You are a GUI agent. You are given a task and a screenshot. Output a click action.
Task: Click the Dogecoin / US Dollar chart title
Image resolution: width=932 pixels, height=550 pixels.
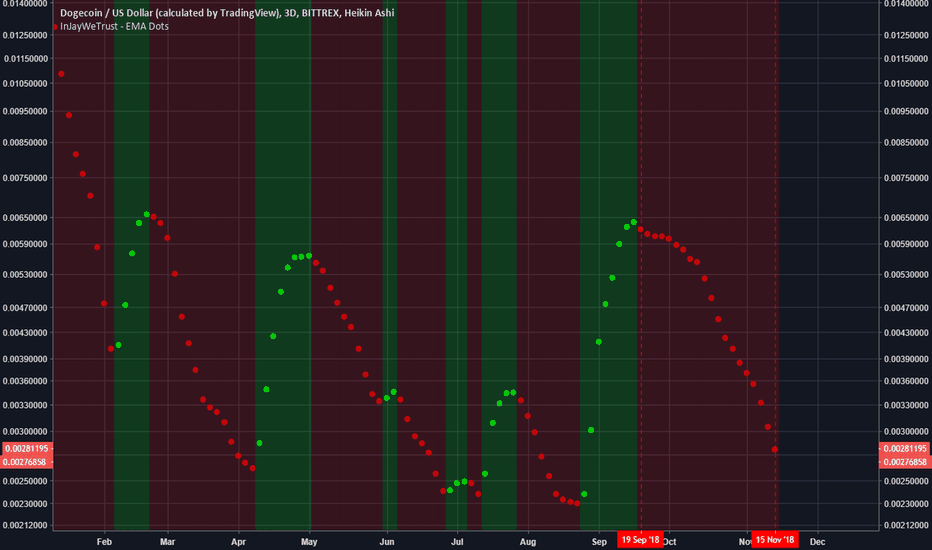click(227, 12)
